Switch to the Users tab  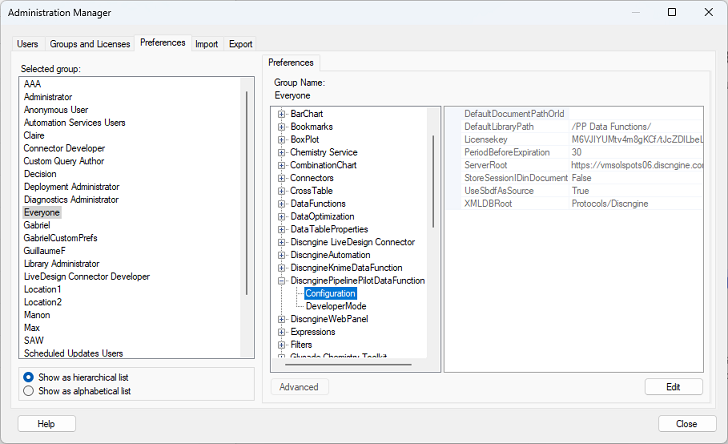27,44
